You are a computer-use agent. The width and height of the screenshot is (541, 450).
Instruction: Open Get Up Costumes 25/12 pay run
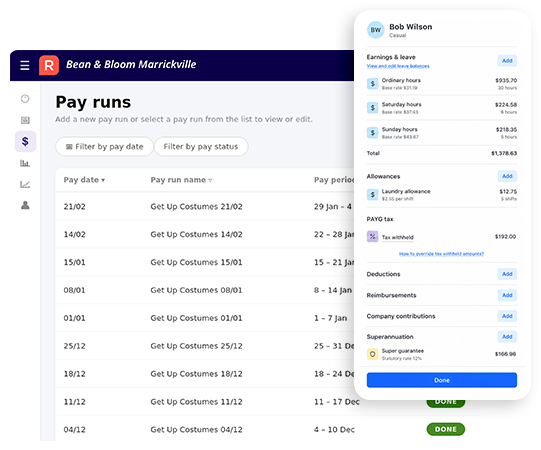196,346
